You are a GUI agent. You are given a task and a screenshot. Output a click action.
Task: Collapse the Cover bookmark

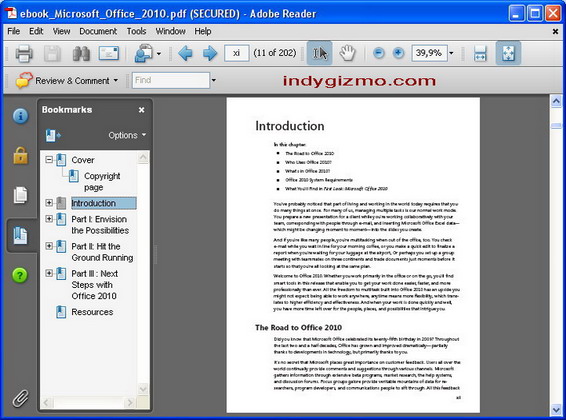[49, 159]
